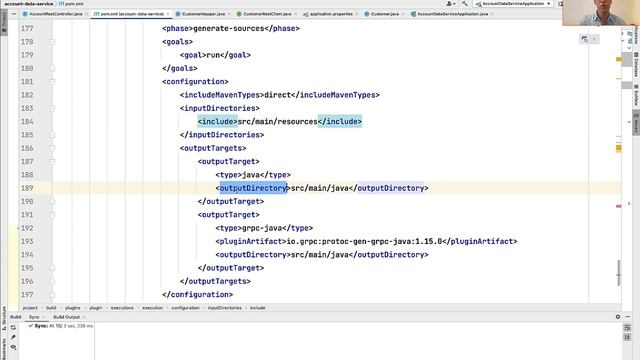Collapse the inputDirectories fold on line 183
The image size is (640, 360).
point(52,108)
